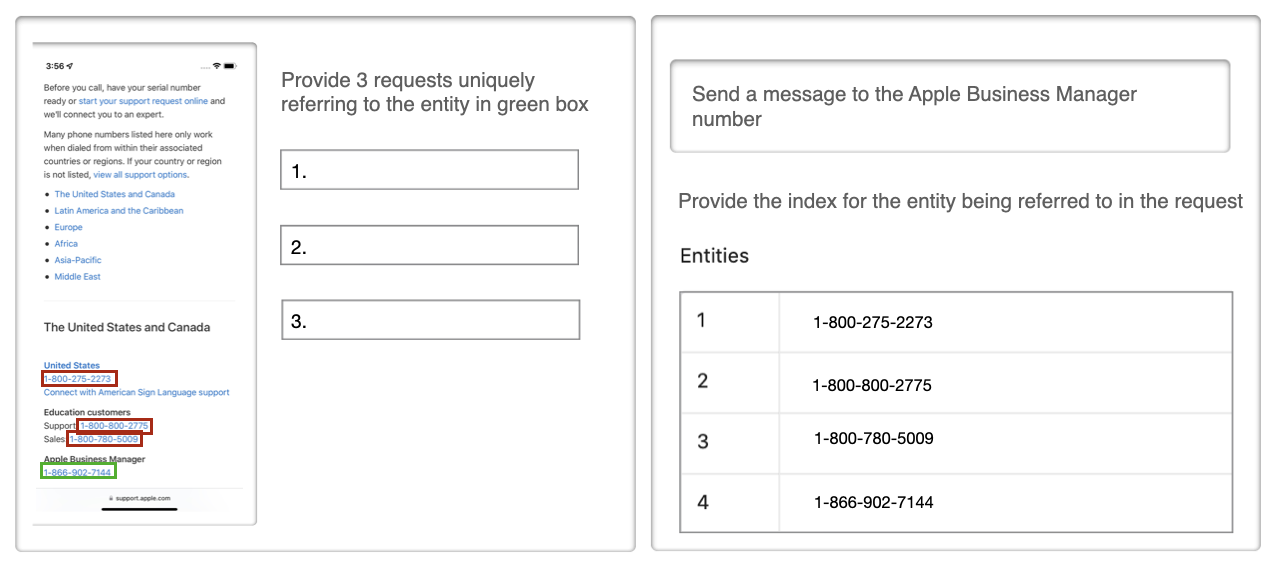Open the Africa region link
1280x574 pixels.
pos(66,244)
